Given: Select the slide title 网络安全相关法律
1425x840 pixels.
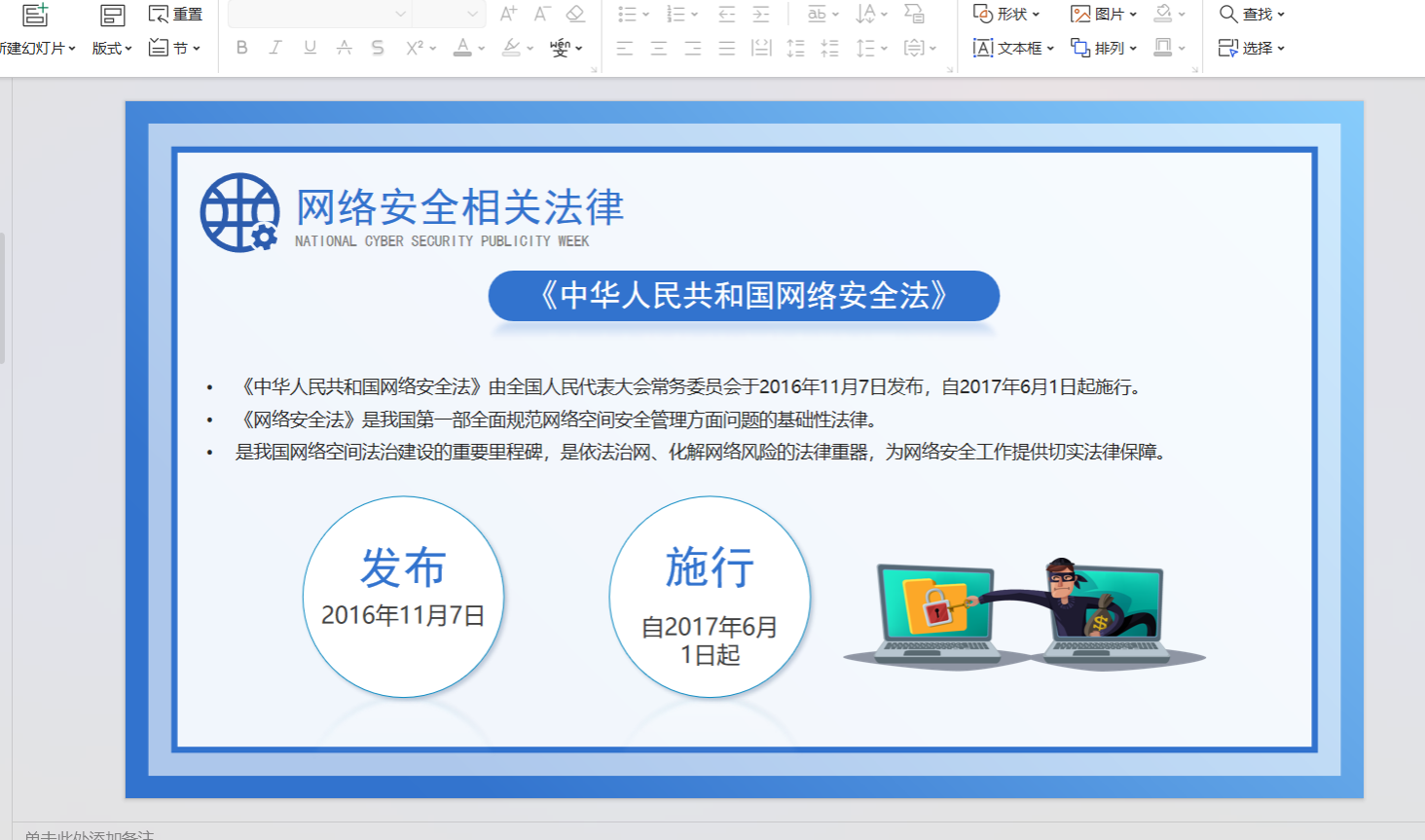Looking at the screenshot, I should (459, 207).
